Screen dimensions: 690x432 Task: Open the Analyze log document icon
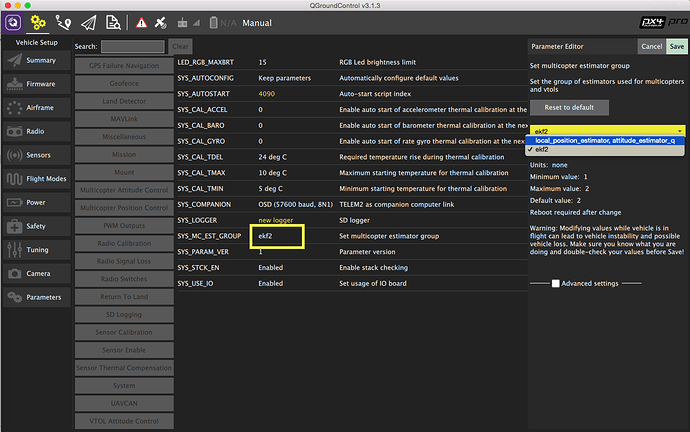coord(113,23)
